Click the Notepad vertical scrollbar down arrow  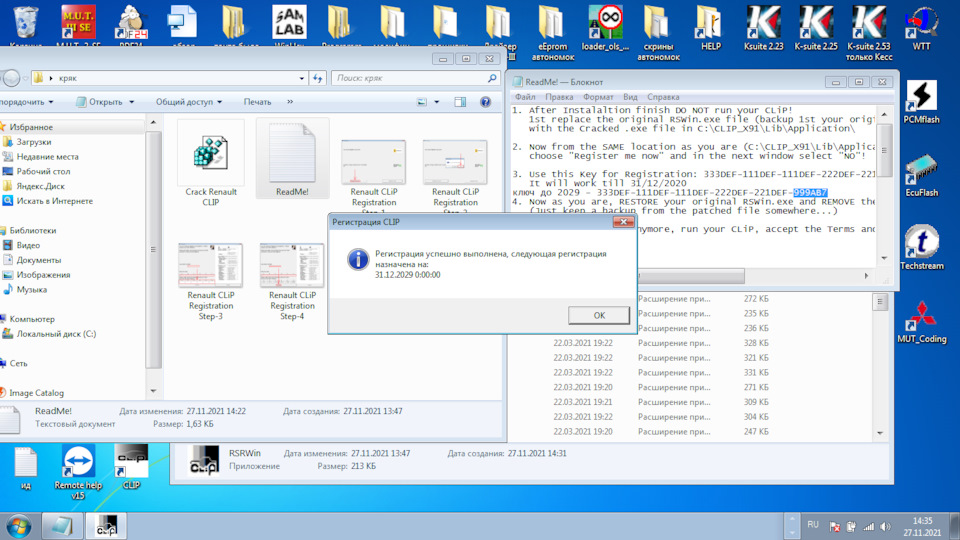[884, 258]
